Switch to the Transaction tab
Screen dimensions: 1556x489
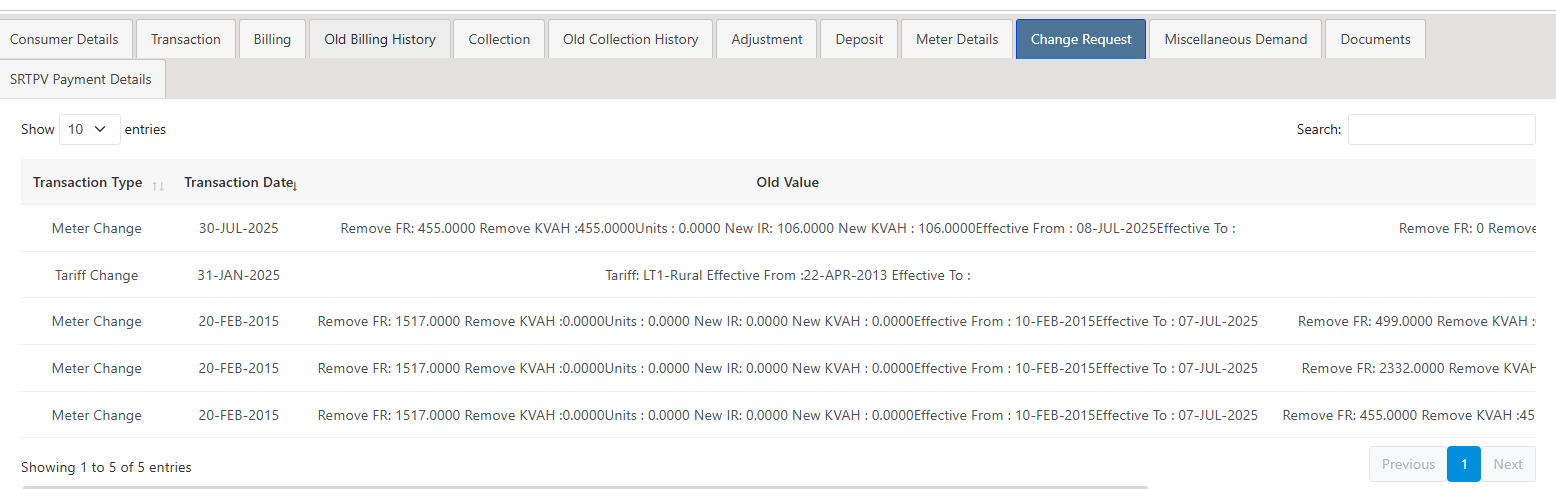(186, 39)
